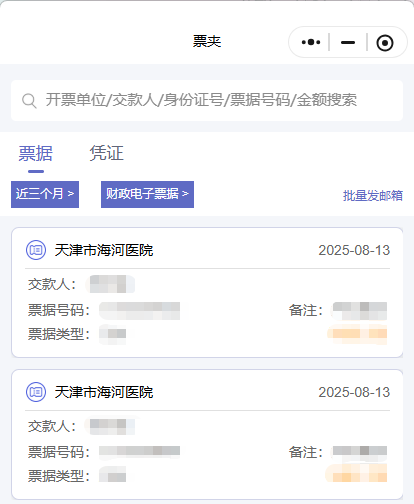414x504 pixels.
Task: Open first 天津市海河医院 invoice title
Action: 104,250
